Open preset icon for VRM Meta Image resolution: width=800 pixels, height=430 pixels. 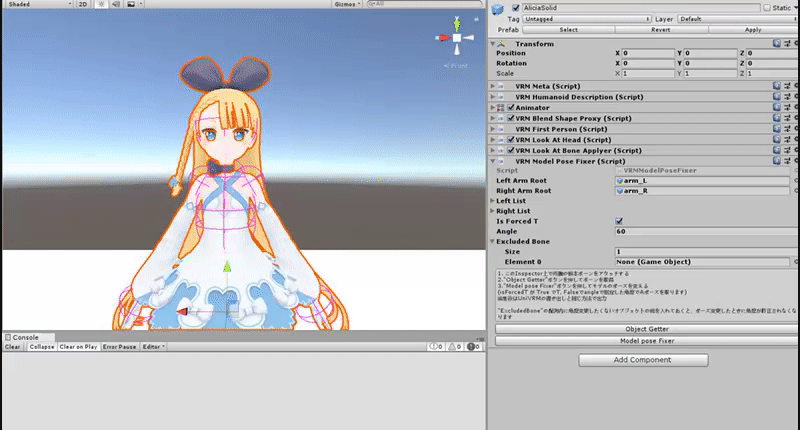787,86
